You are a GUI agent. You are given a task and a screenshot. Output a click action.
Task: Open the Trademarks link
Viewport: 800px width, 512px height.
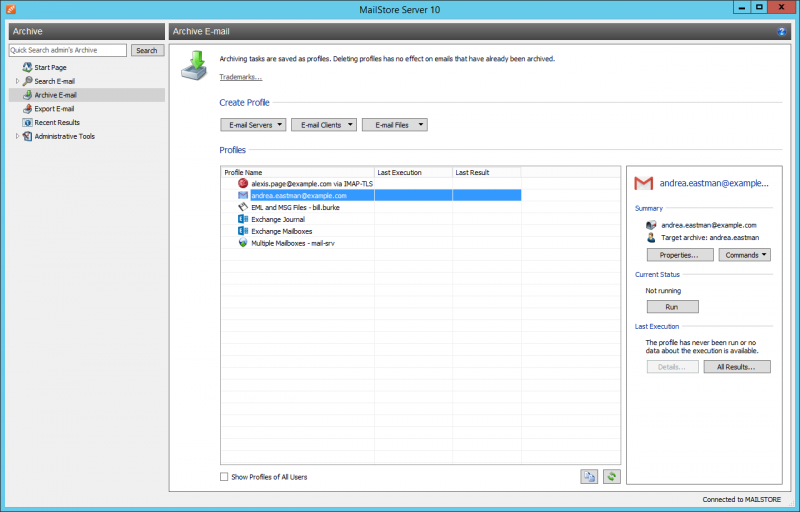241,77
